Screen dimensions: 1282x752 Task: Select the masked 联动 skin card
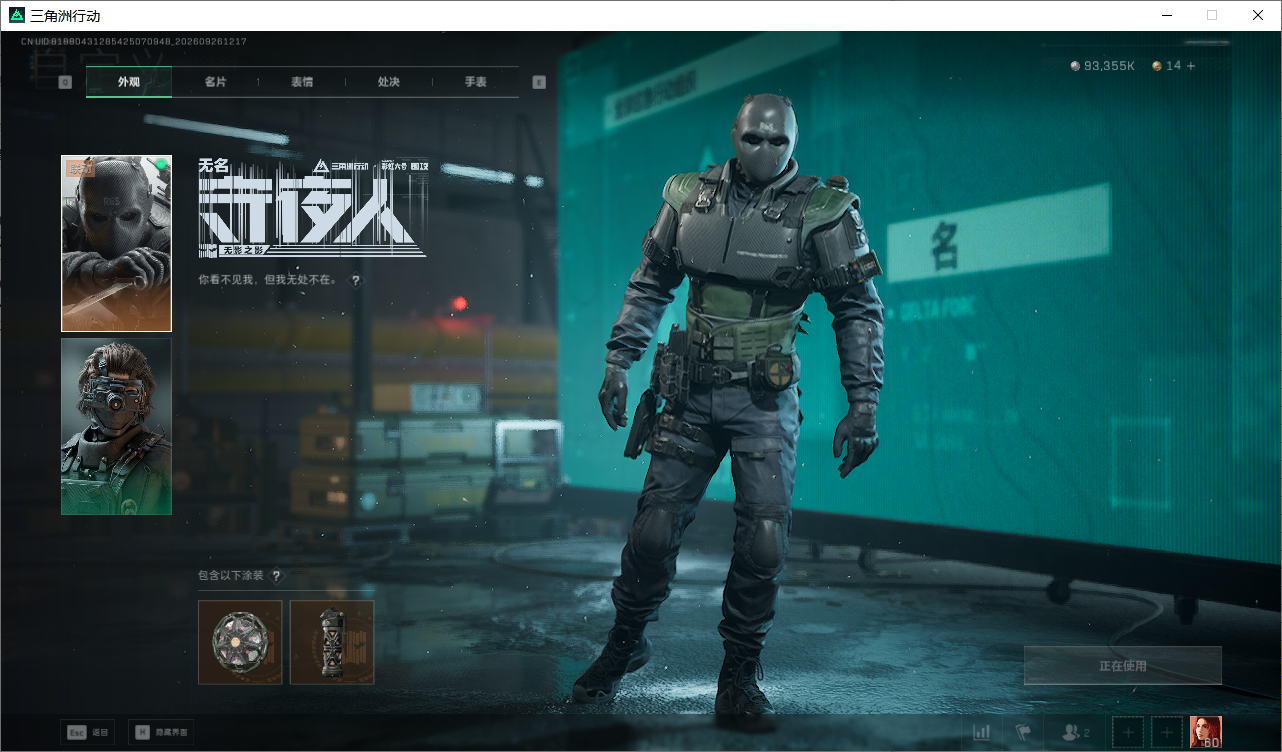tap(116, 243)
